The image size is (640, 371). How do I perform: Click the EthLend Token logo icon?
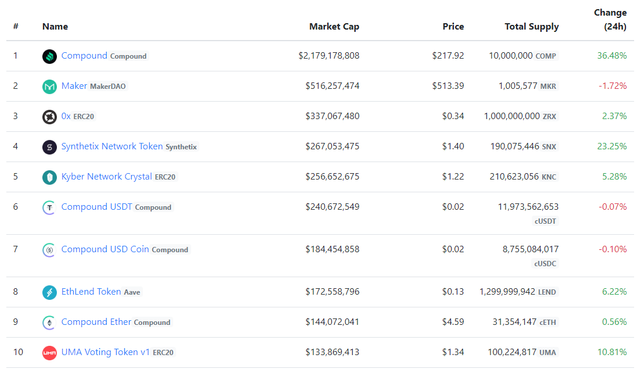click(x=49, y=292)
